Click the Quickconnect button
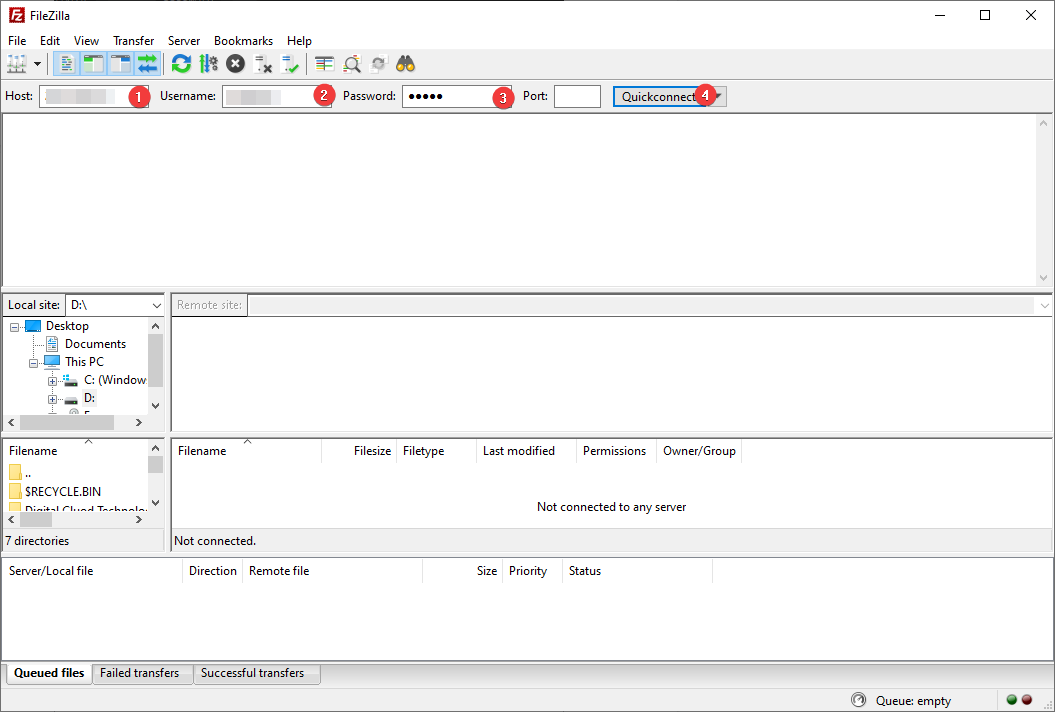Viewport: 1055px width, 712px height. pyautogui.click(x=662, y=96)
